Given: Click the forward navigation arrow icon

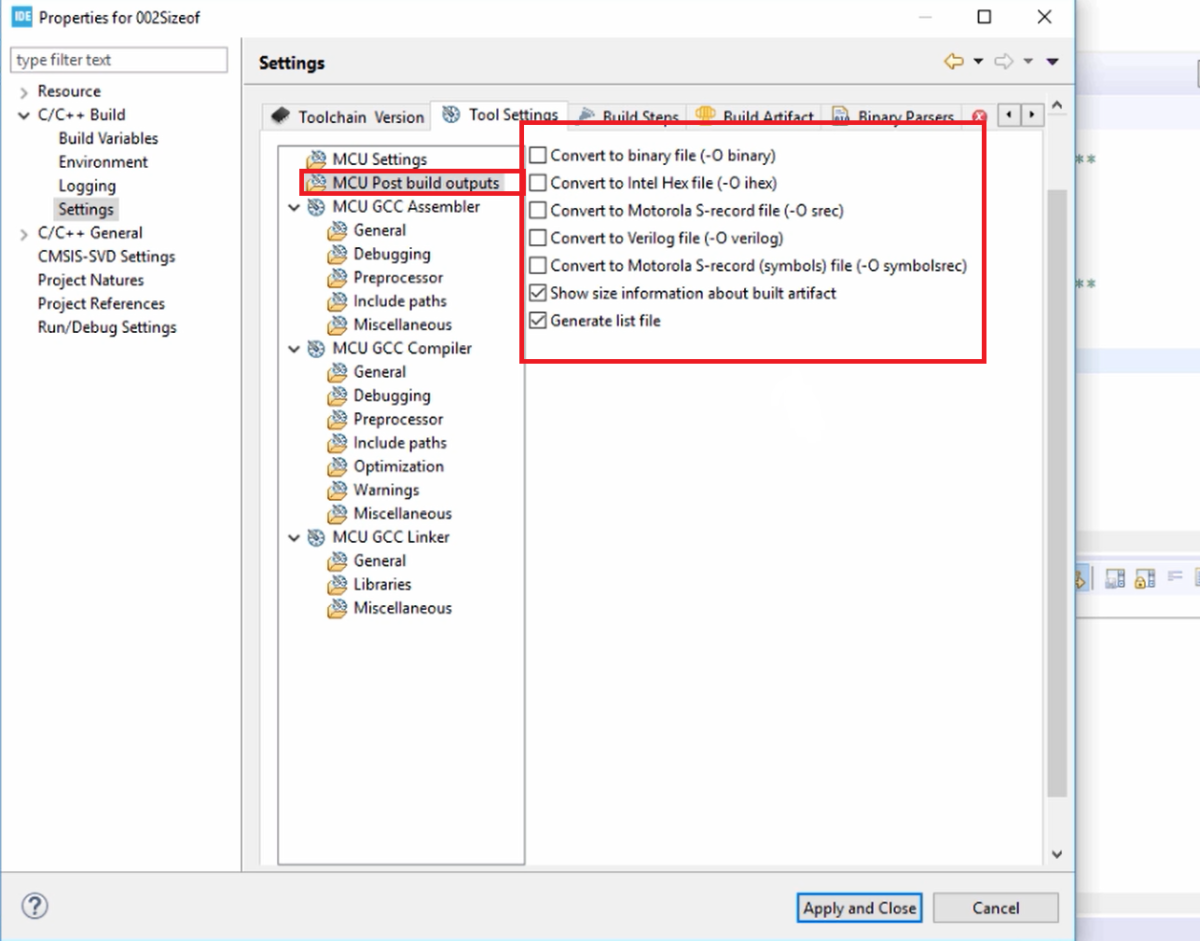Looking at the screenshot, I should 1004,62.
